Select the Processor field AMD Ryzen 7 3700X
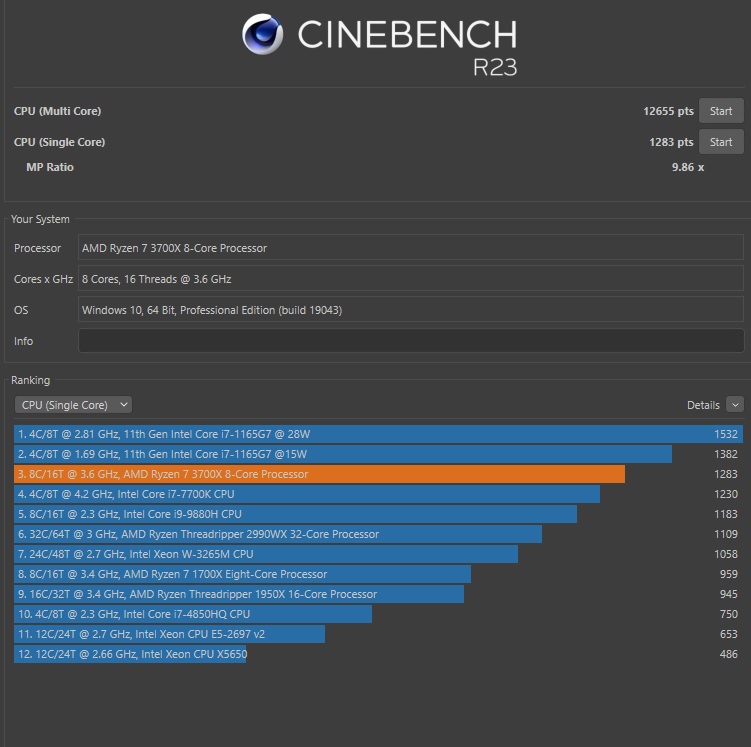The width and height of the screenshot is (751, 747). [x=411, y=248]
